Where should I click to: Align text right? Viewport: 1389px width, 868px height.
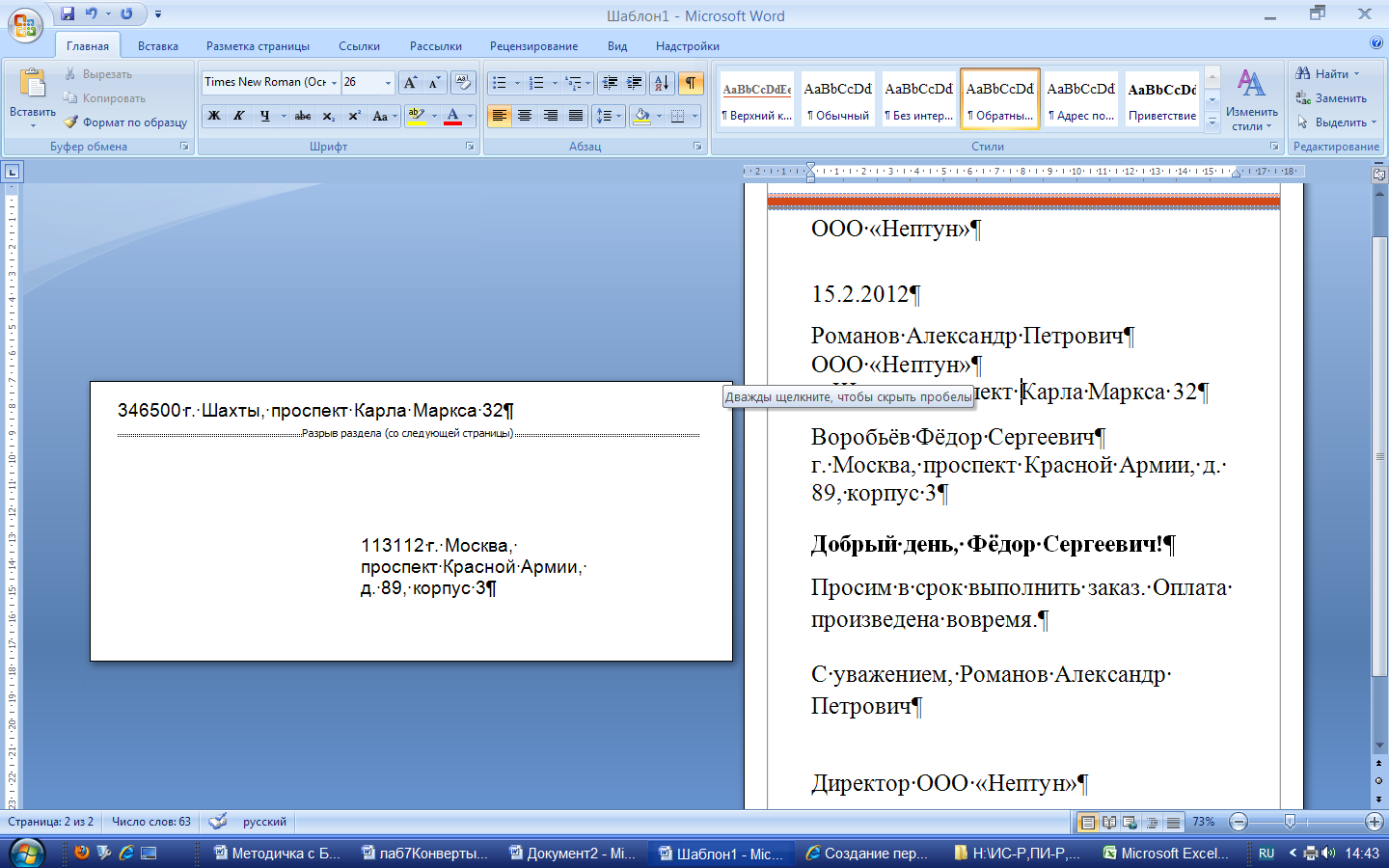pos(550,116)
